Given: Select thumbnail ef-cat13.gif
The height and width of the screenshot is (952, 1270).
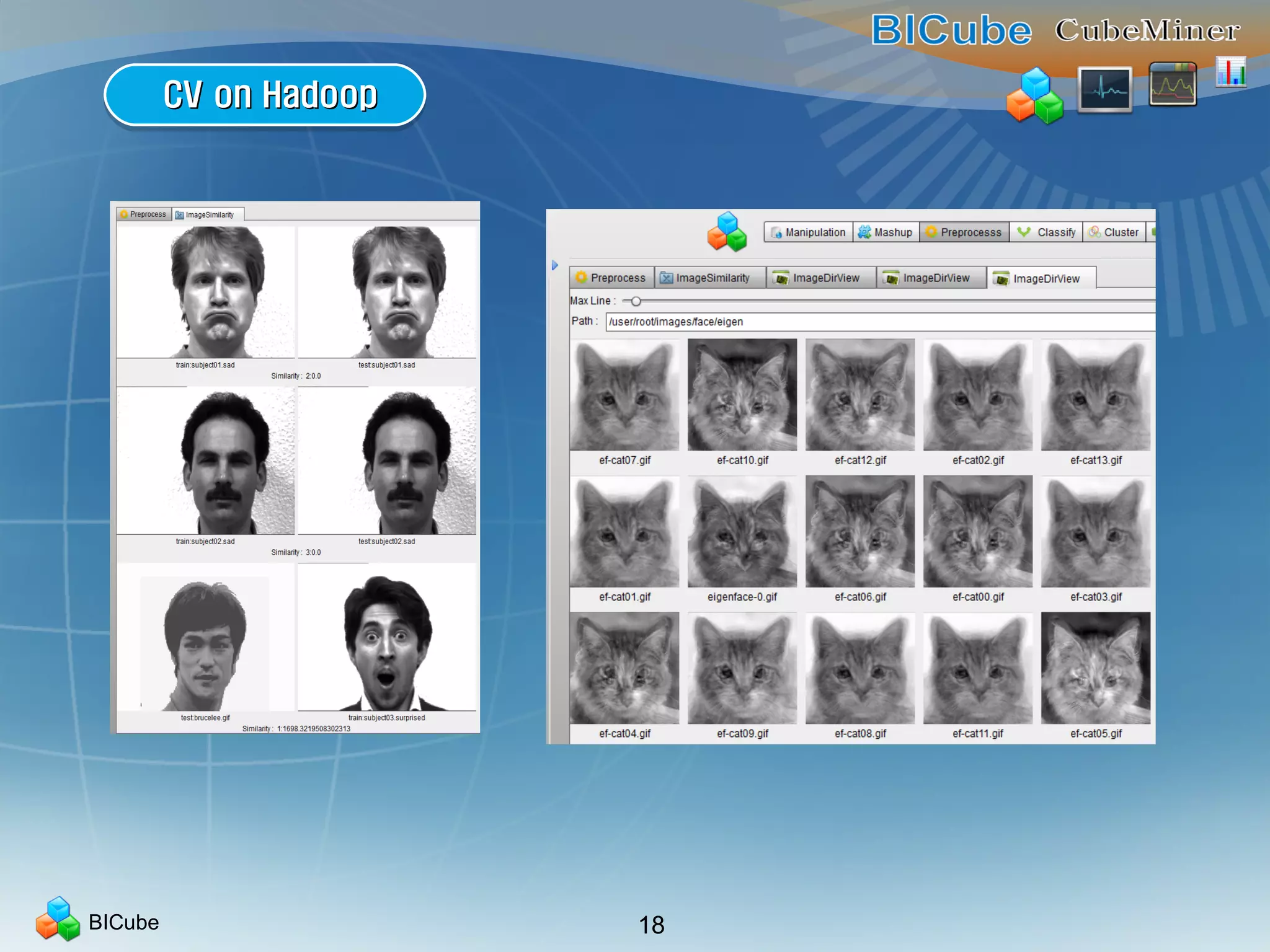Looking at the screenshot, I should click(x=1096, y=394).
